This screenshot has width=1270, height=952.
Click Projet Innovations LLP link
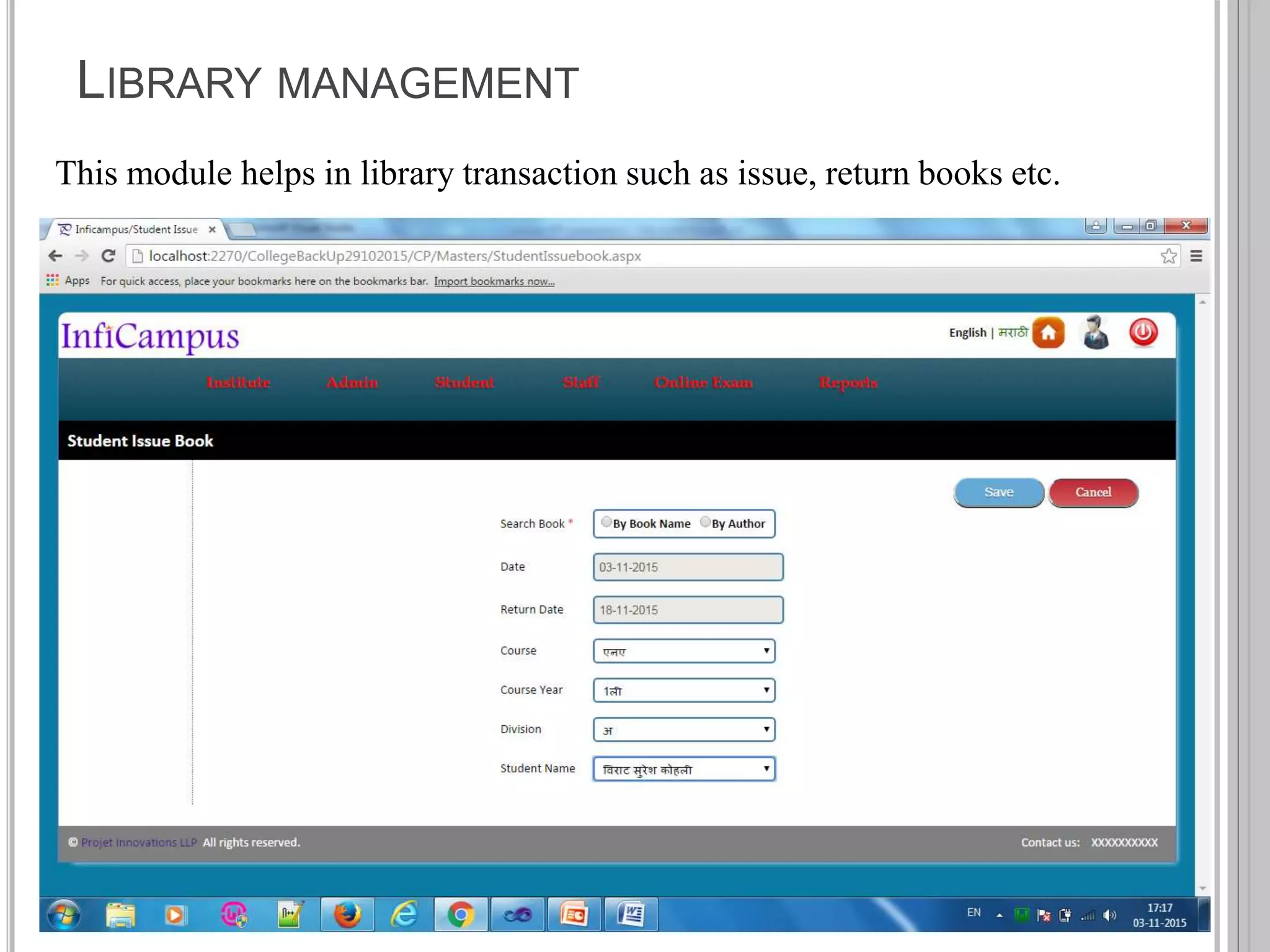[139, 842]
